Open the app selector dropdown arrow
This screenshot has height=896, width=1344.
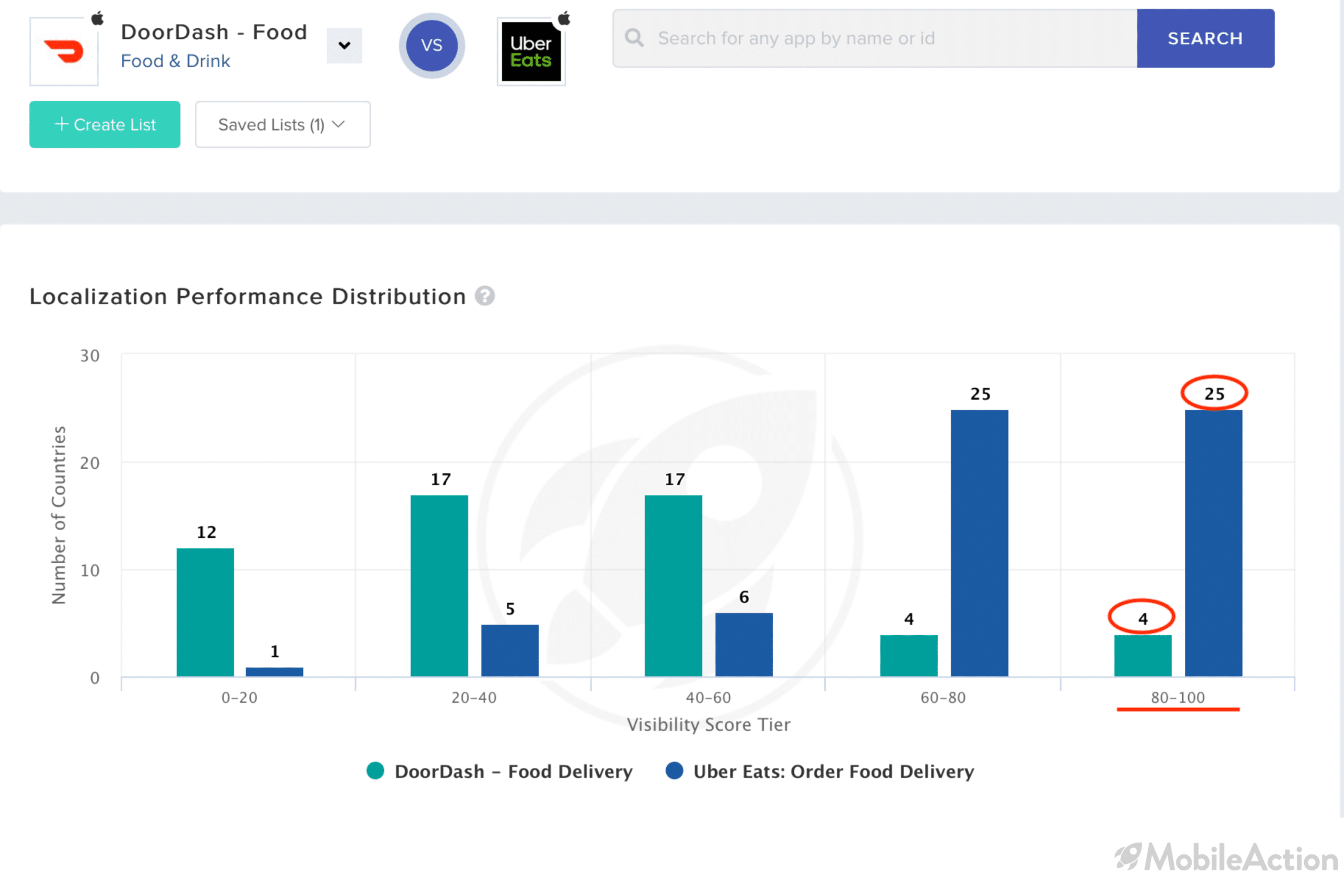[344, 45]
